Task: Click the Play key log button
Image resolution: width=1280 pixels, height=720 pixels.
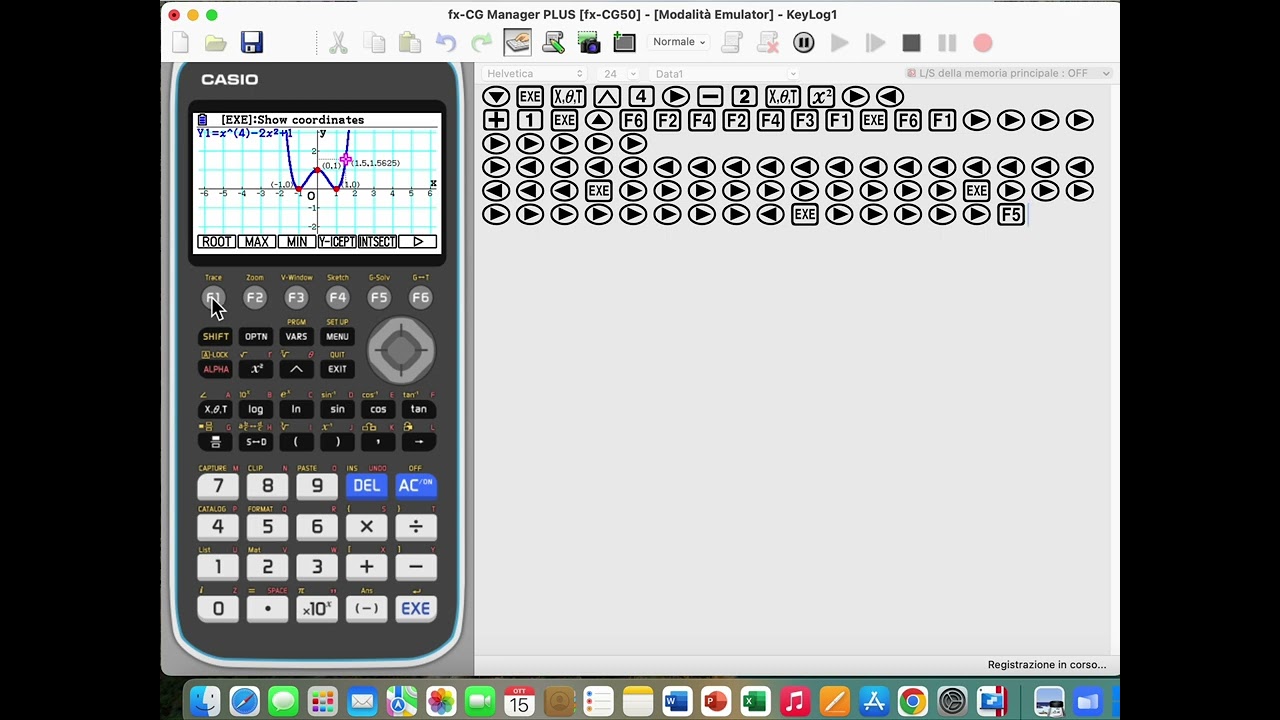Action: point(840,43)
